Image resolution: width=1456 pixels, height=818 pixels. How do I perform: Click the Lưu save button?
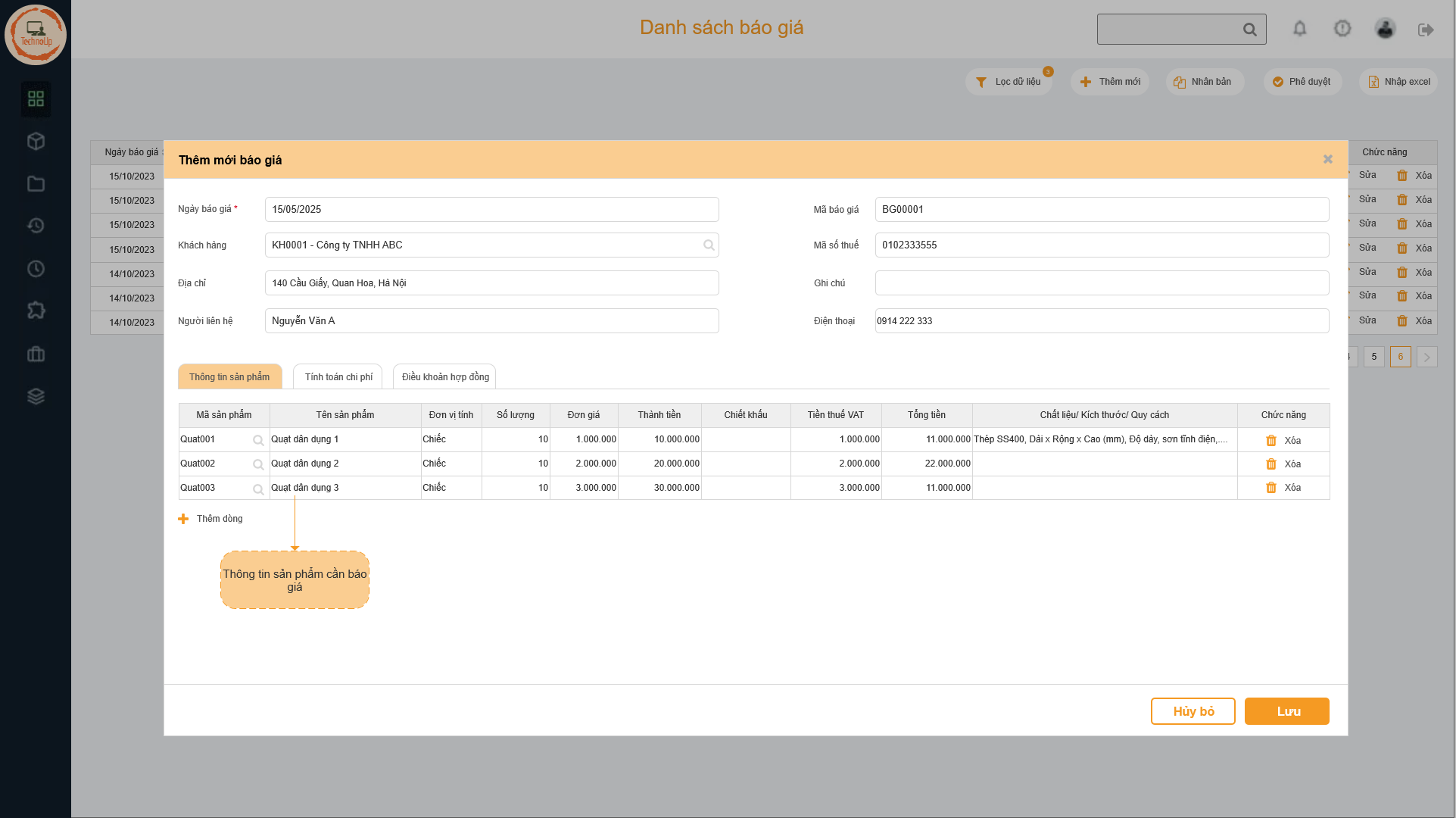(x=1286, y=711)
